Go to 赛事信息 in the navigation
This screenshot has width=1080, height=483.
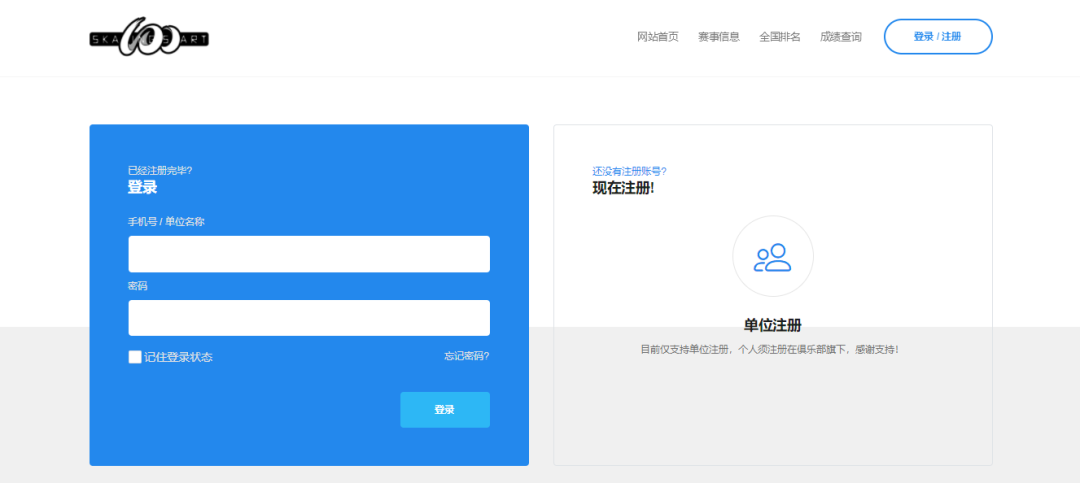click(x=718, y=37)
